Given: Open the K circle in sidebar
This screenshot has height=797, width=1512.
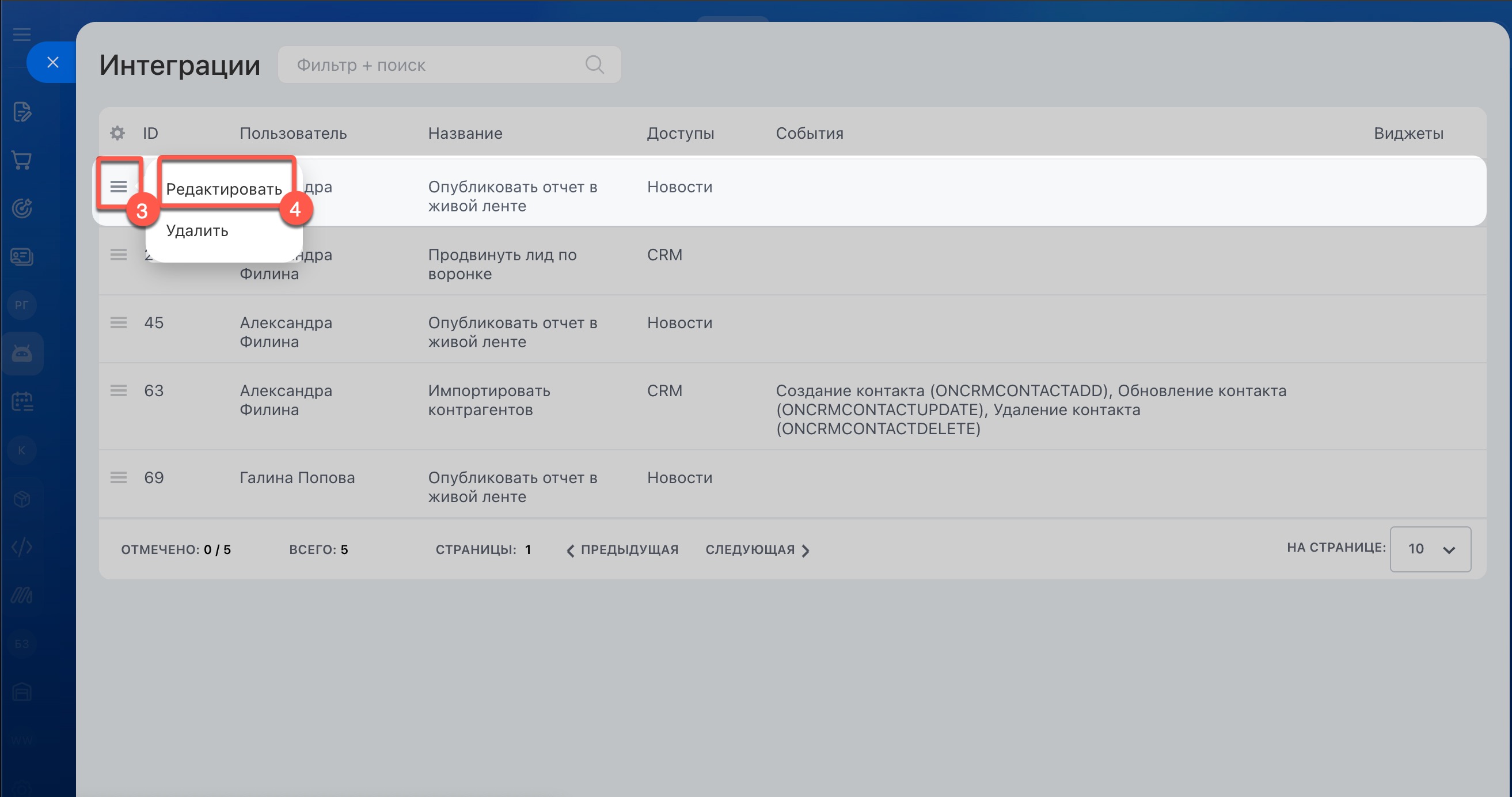Looking at the screenshot, I should tap(22, 450).
